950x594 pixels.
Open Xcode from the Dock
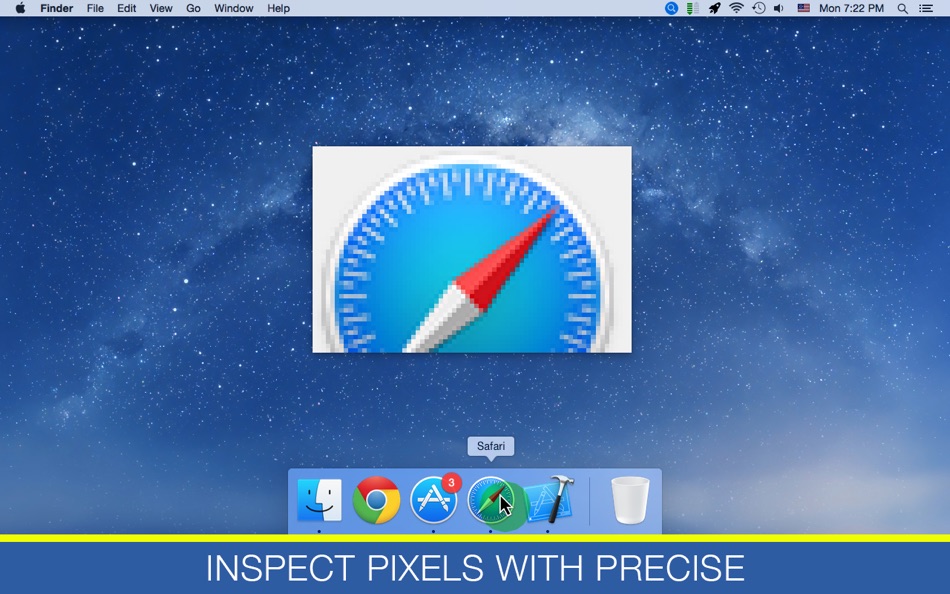coord(548,500)
